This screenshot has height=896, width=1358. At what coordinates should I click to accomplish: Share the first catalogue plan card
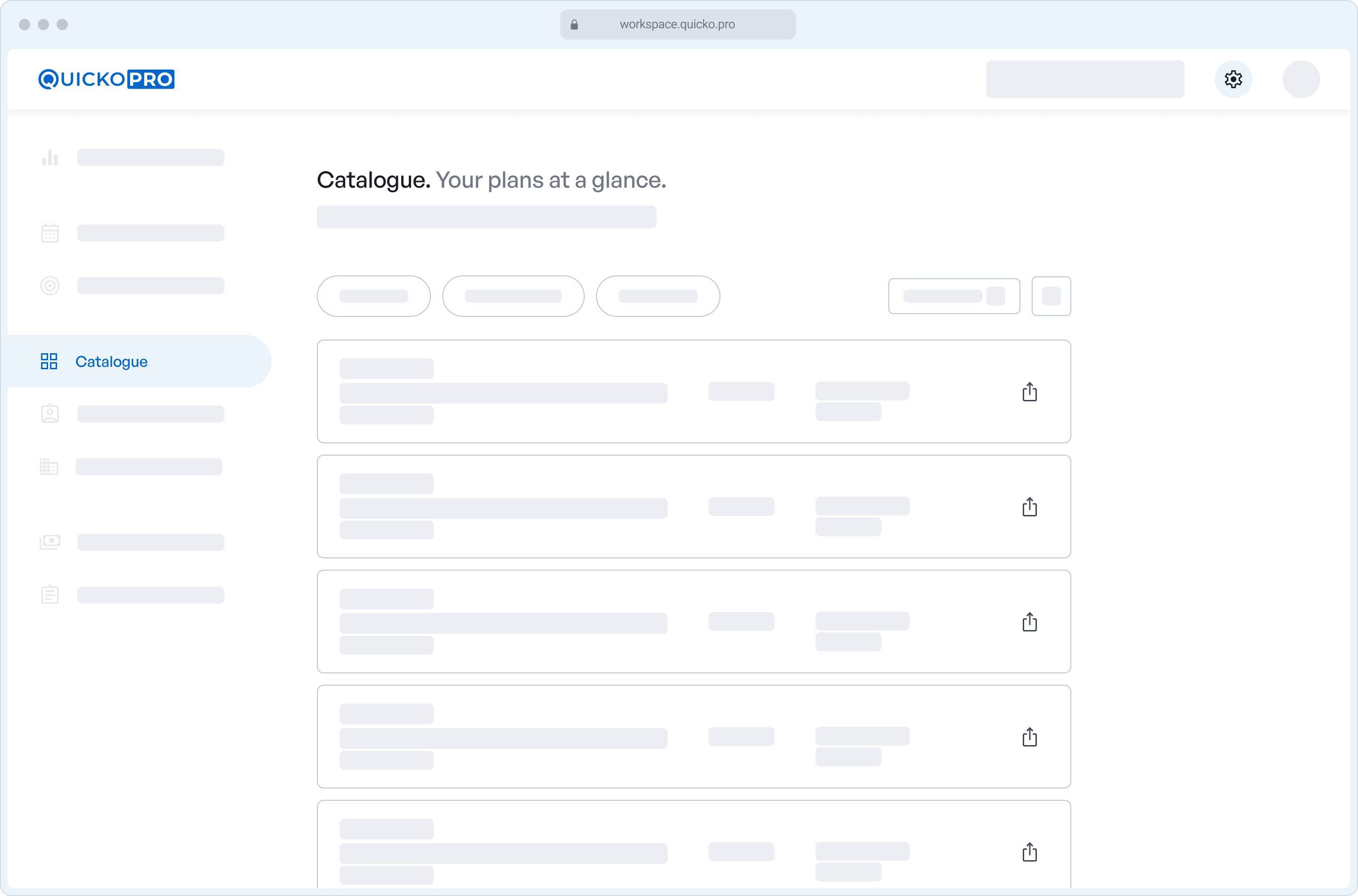coord(1029,391)
